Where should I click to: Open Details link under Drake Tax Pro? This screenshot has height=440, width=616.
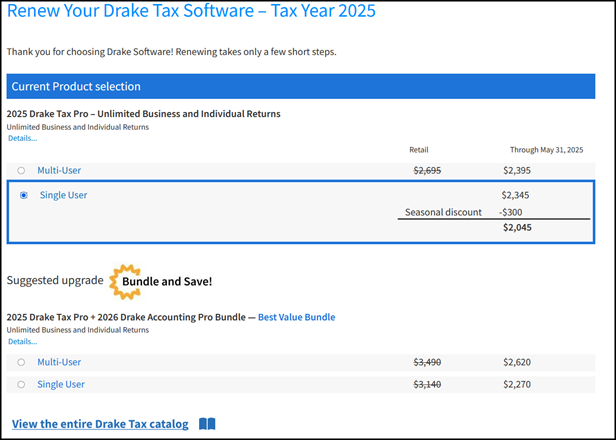click(x=22, y=138)
